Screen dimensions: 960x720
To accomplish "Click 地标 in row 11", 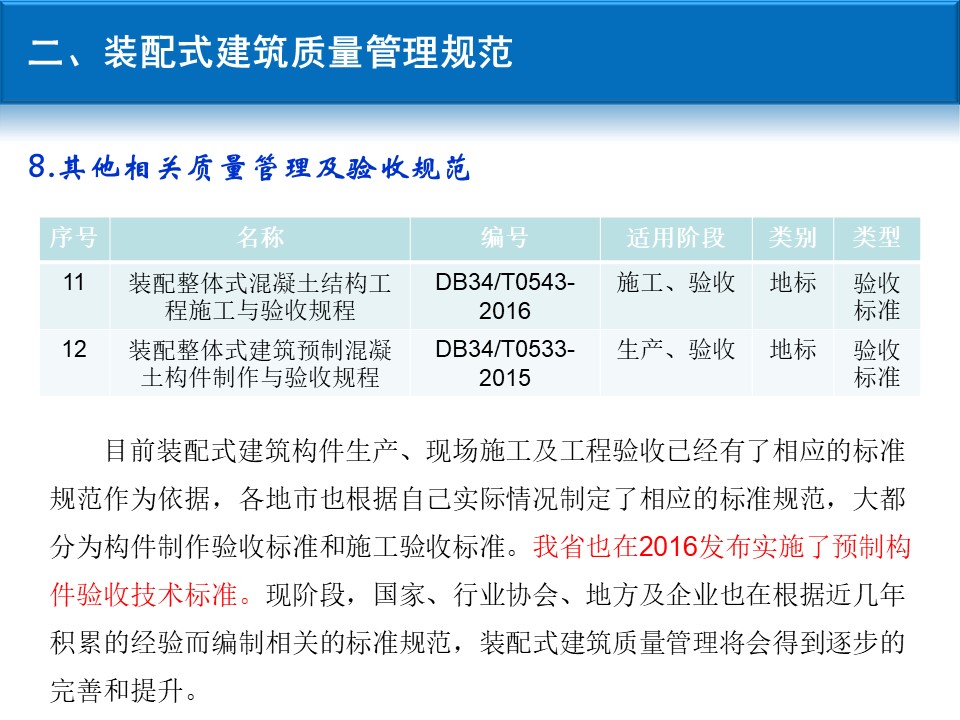I will coord(793,282).
